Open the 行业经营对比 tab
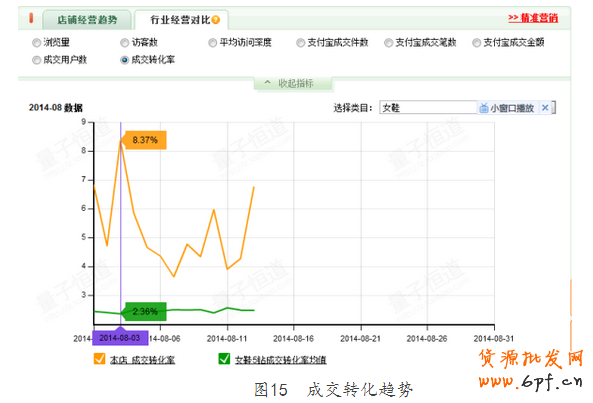This screenshot has height=403, width=593. [181, 20]
